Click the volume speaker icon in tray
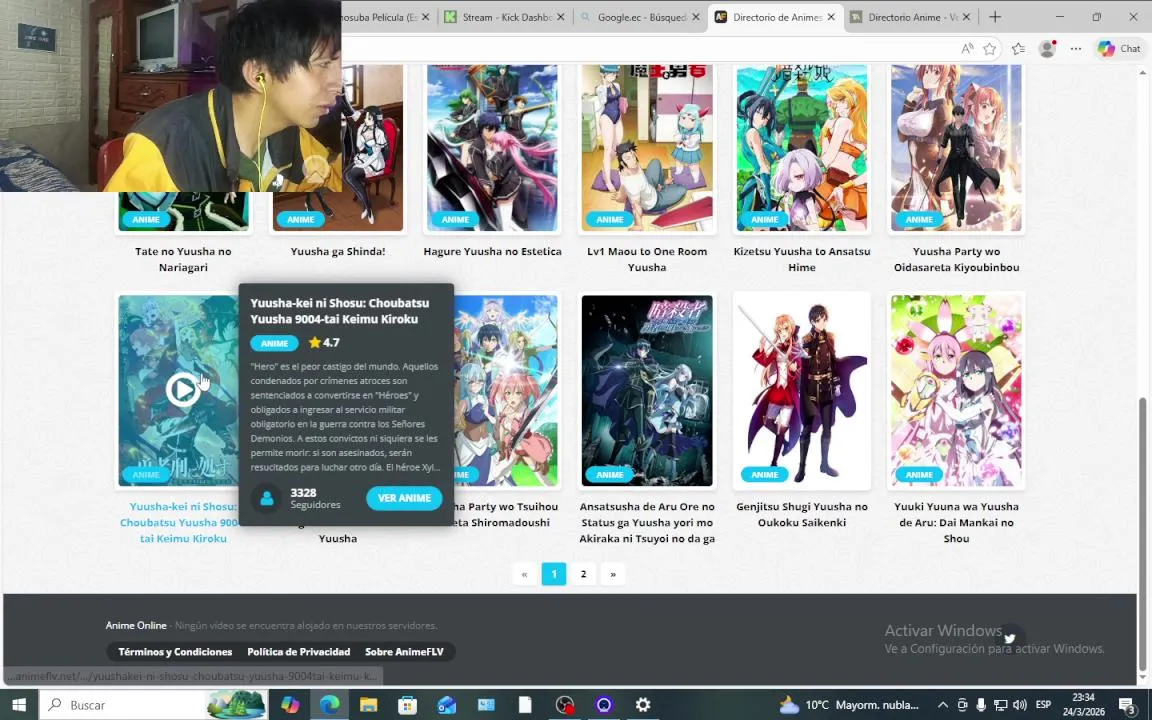This screenshot has width=1152, height=720. [1019, 705]
